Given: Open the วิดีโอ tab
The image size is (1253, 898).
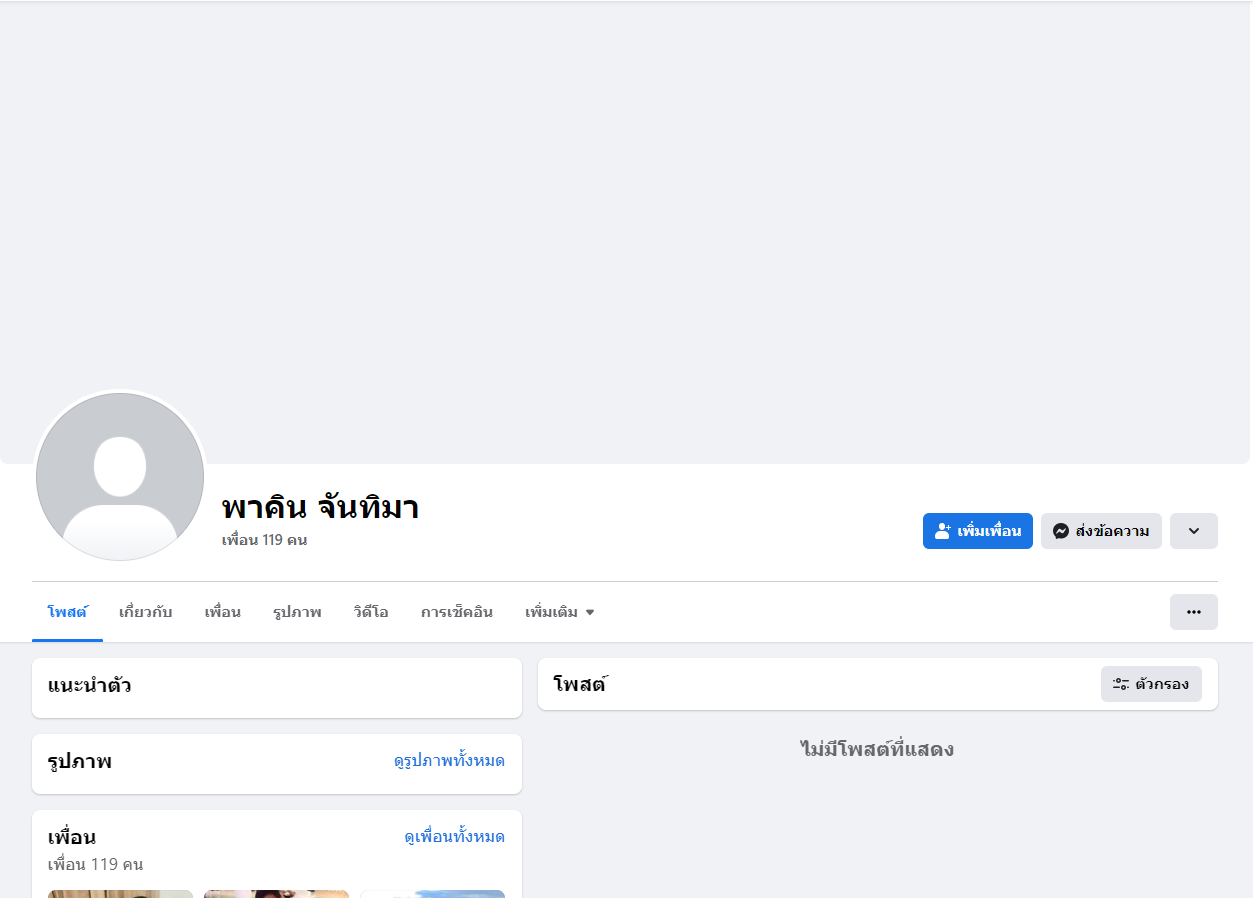Looking at the screenshot, I should tap(371, 612).
